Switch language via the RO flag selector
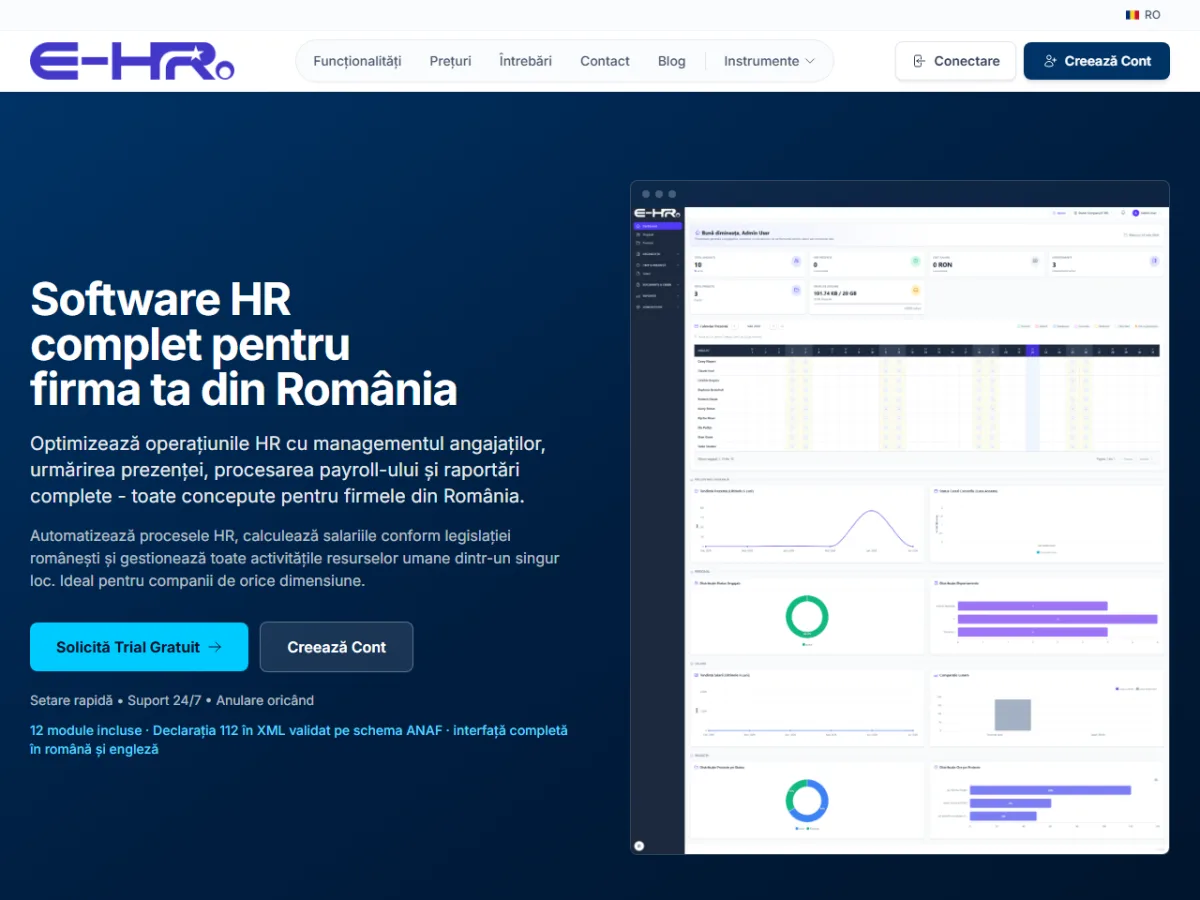1200x900 pixels. point(1142,15)
